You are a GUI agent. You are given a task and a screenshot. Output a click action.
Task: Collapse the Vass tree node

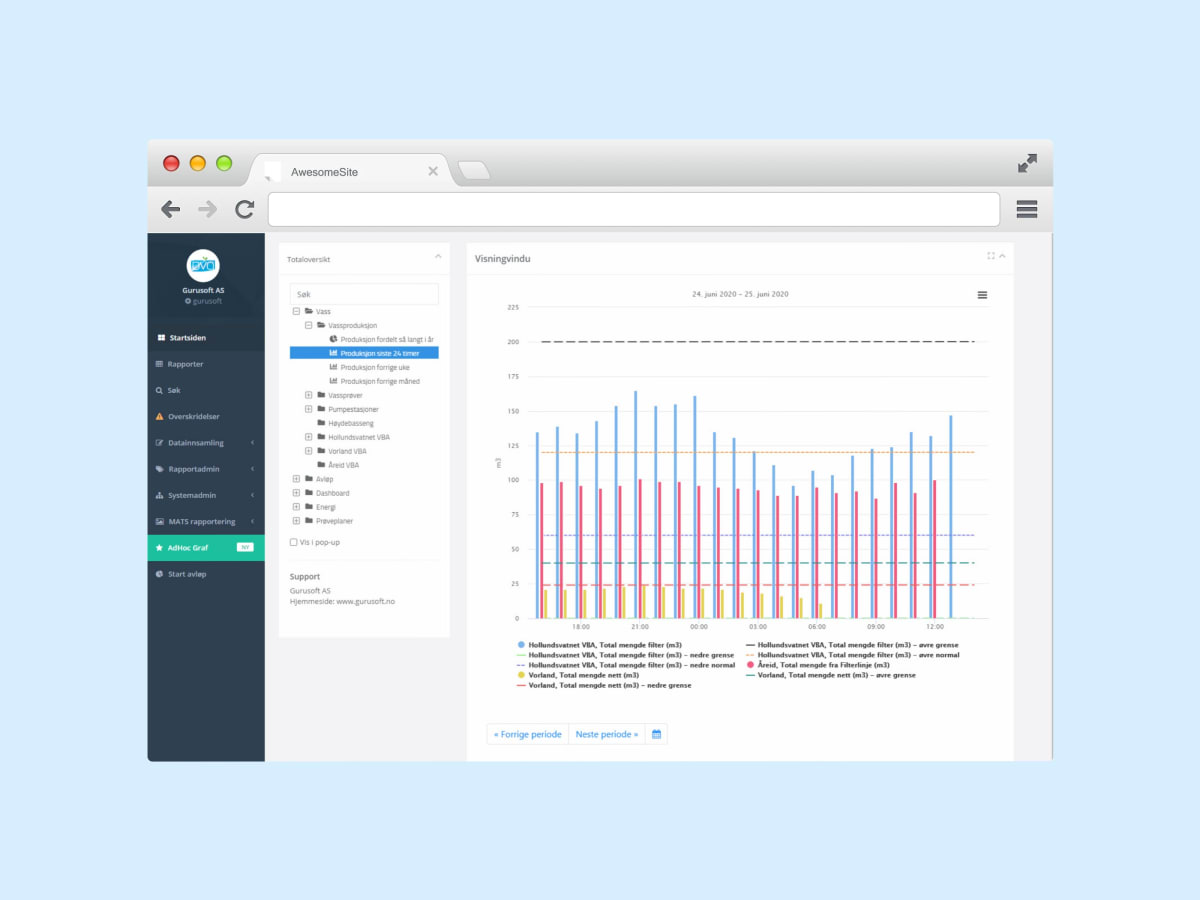[296, 311]
